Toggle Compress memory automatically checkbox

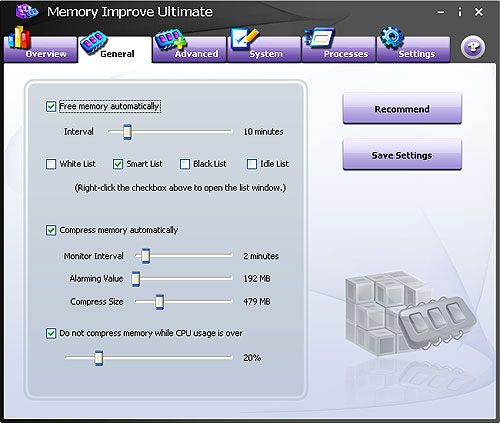51,230
